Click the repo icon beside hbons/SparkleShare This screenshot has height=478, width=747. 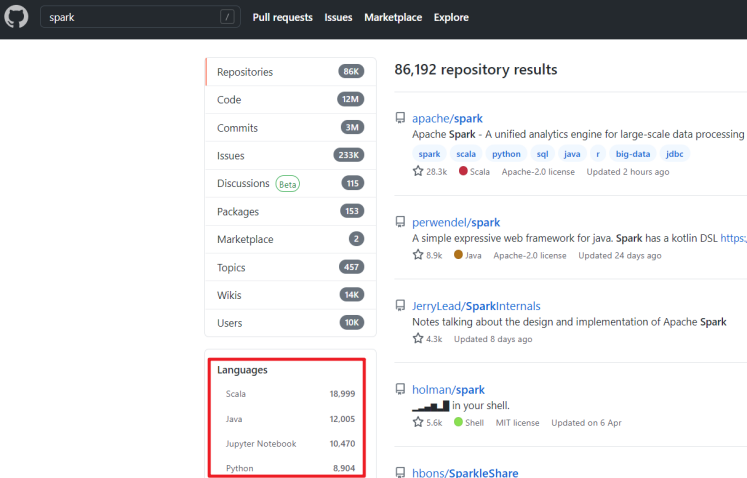(x=400, y=472)
